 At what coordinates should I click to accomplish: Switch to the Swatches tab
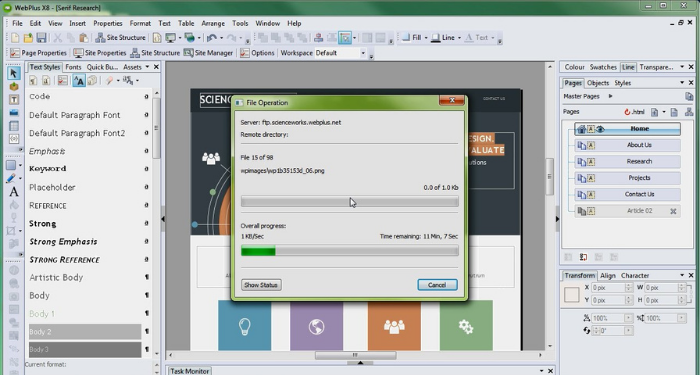[603, 67]
